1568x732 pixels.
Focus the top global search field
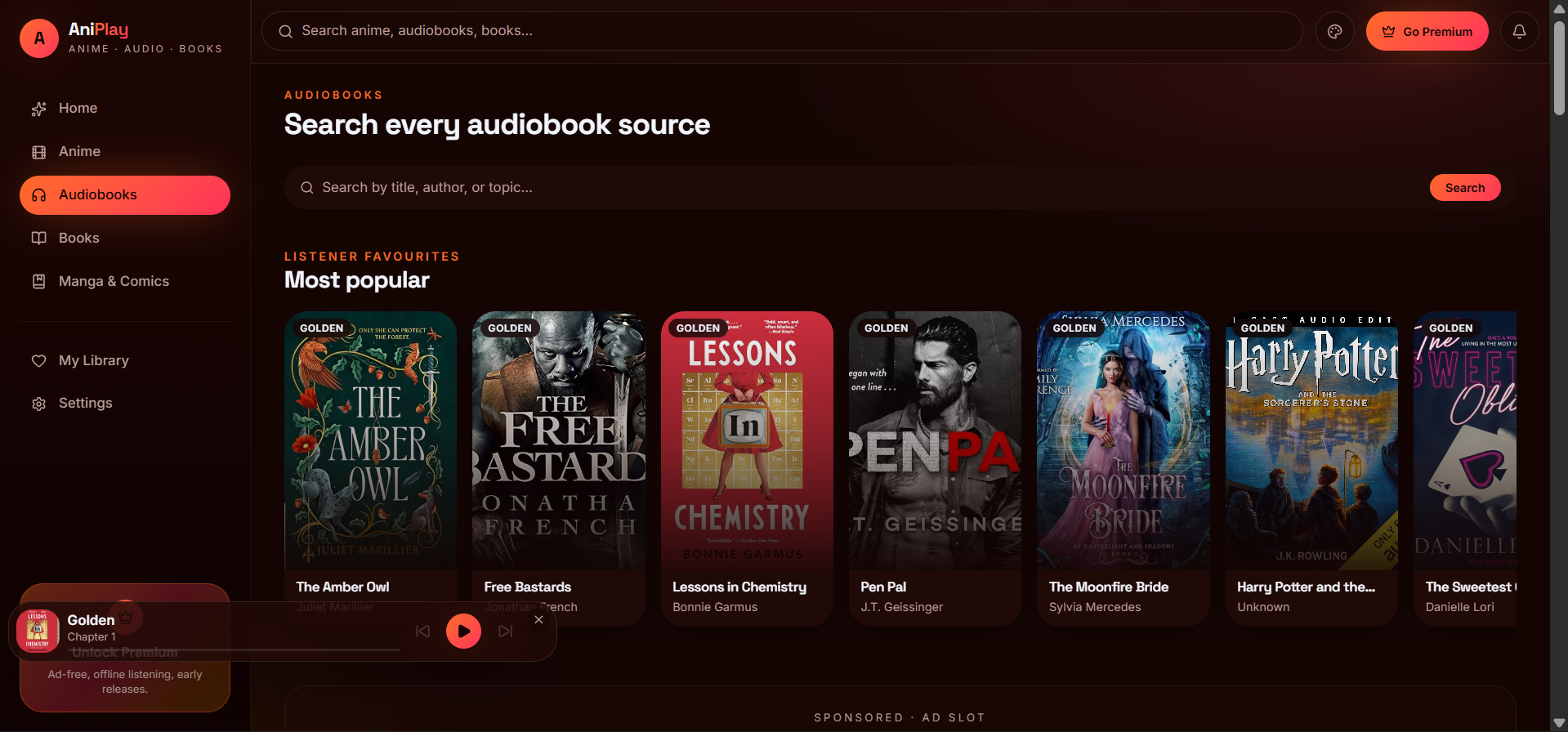click(x=782, y=31)
